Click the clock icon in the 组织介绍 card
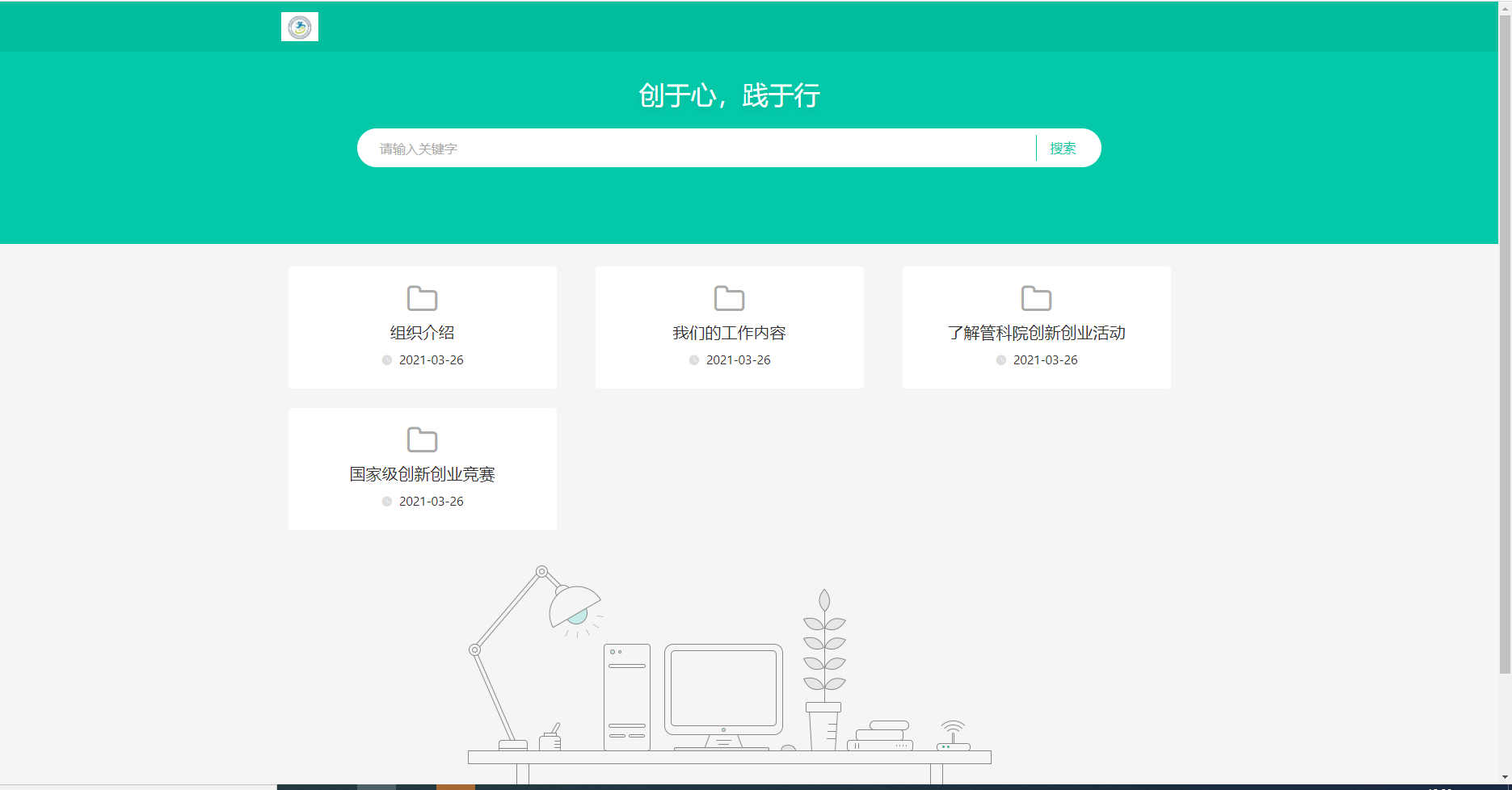 point(387,360)
